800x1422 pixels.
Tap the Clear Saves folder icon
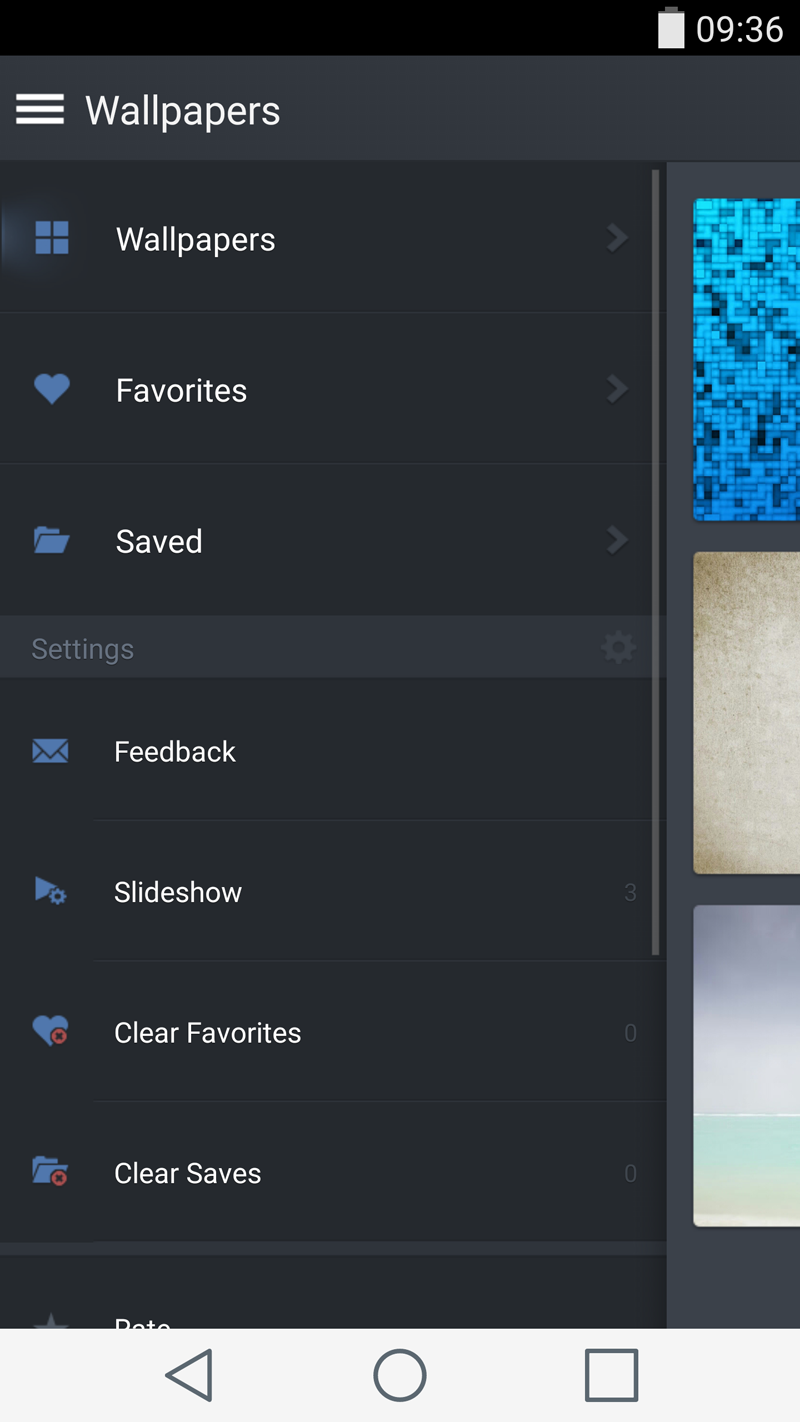coord(50,1171)
